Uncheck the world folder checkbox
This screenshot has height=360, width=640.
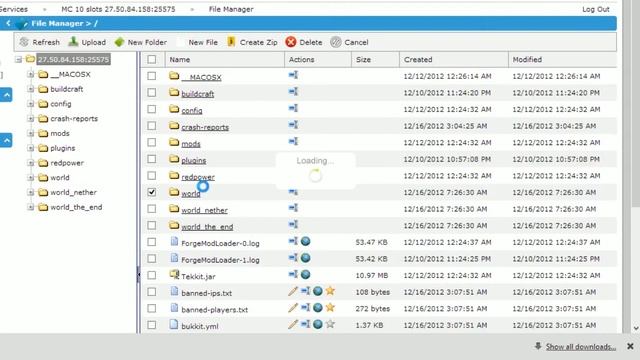[151, 192]
